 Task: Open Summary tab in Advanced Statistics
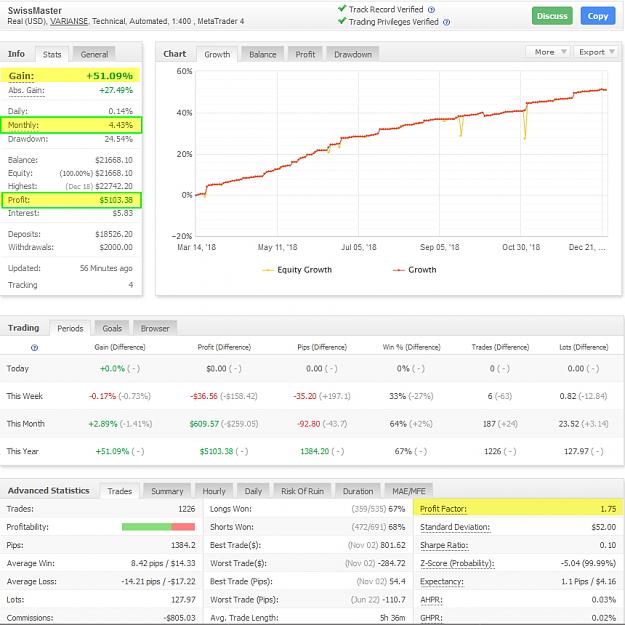coord(167,491)
